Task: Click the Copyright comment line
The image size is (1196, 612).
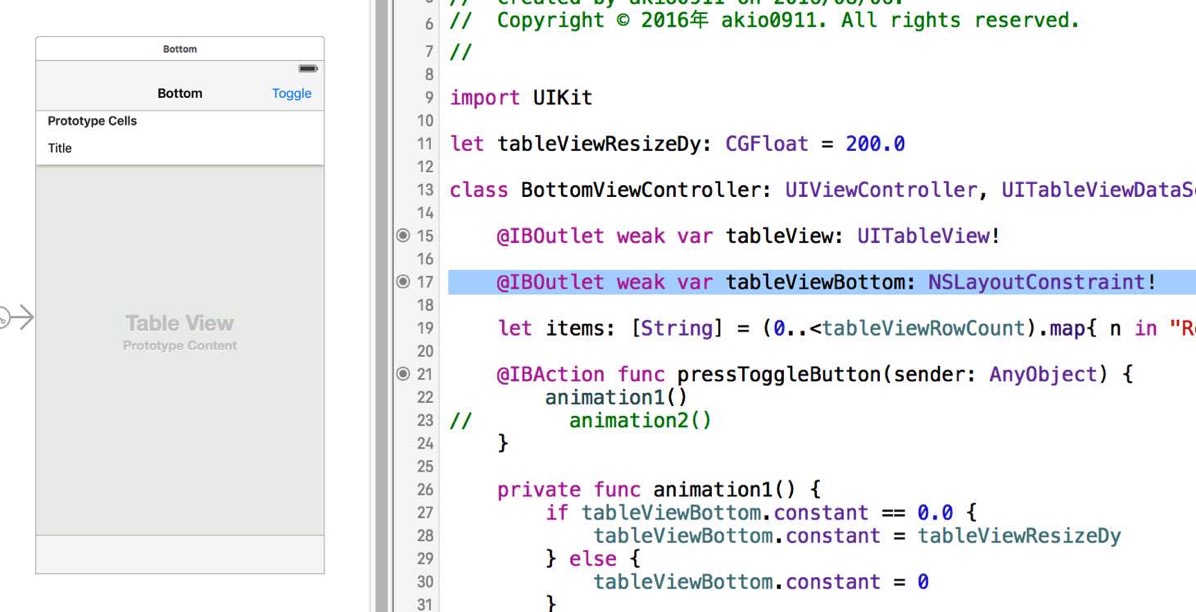Action: (765, 21)
